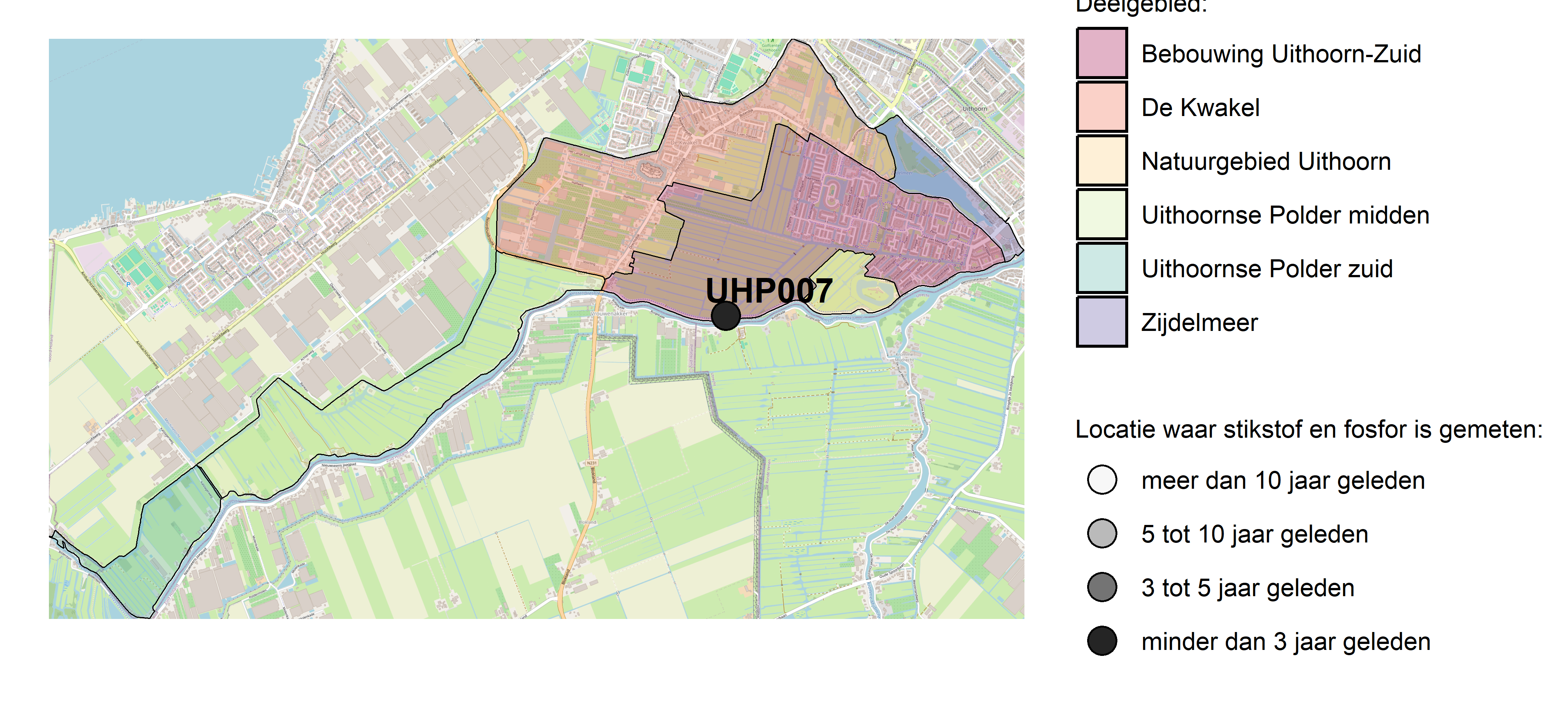
Task: Click the 'Deelgebied:' legend heading
Action: pos(1141,7)
